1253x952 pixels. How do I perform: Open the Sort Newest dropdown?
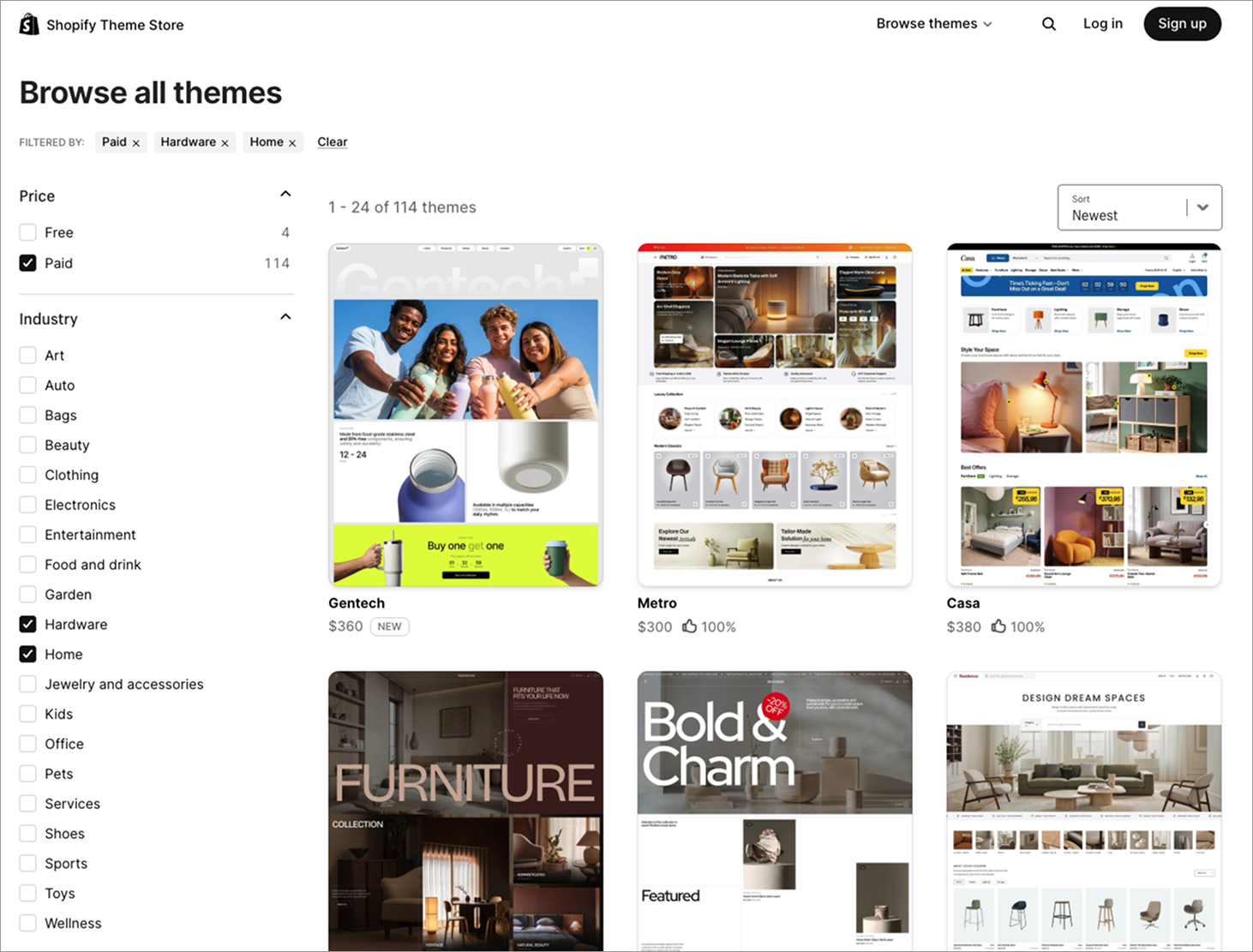[1139, 207]
